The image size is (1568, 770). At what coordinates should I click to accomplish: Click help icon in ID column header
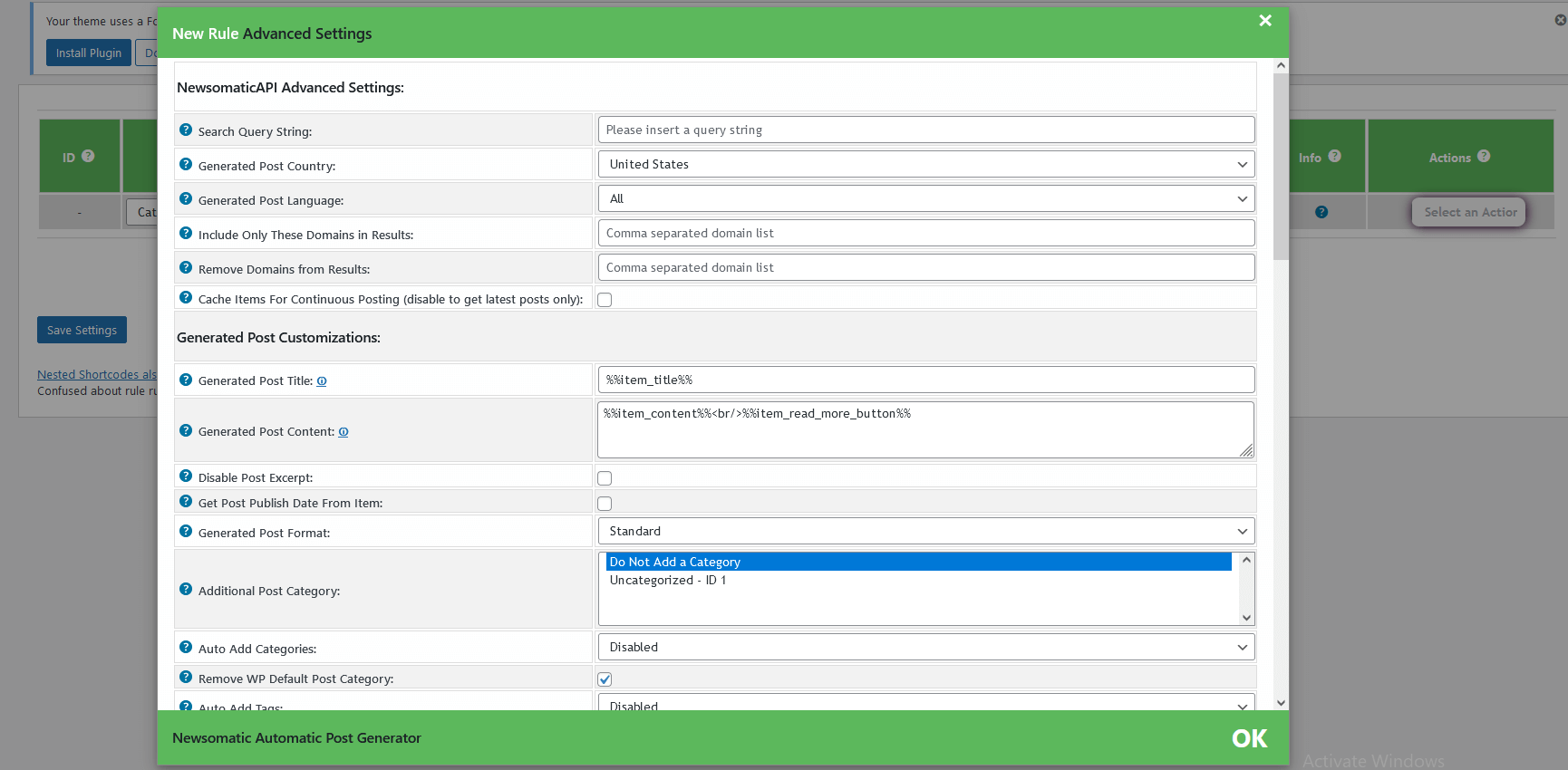(88, 156)
